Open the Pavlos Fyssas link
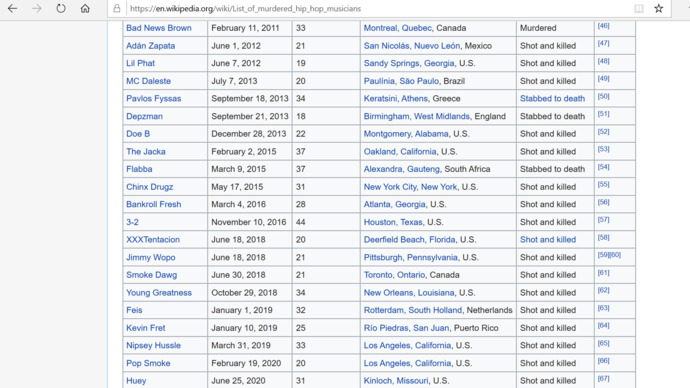 click(154, 99)
